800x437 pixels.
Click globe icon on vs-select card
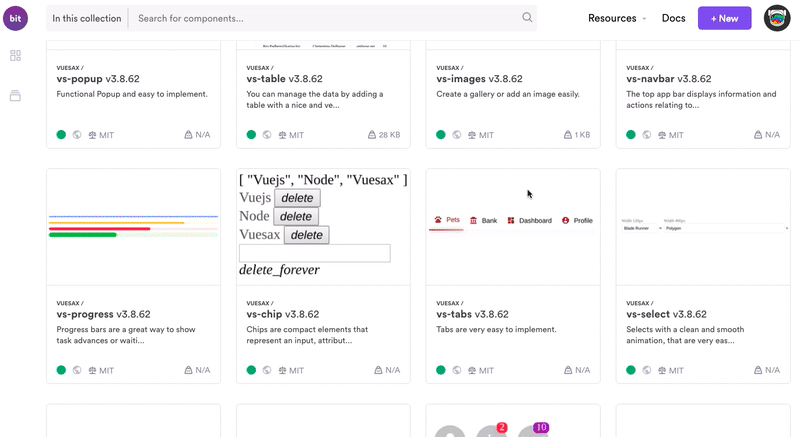point(646,370)
